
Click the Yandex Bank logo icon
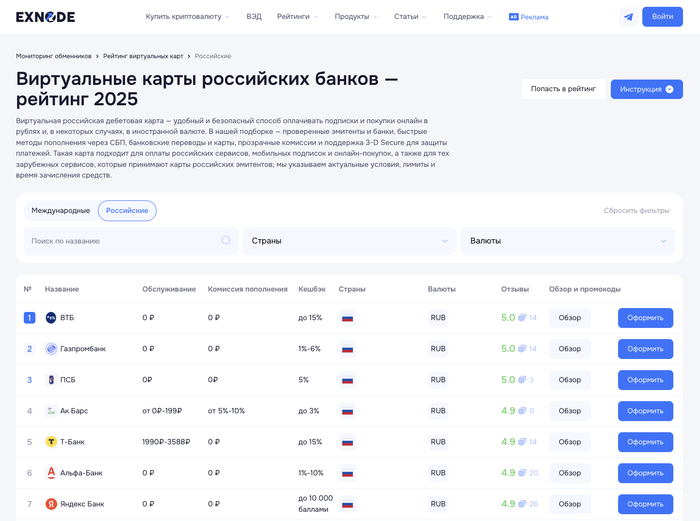click(51, 504)
